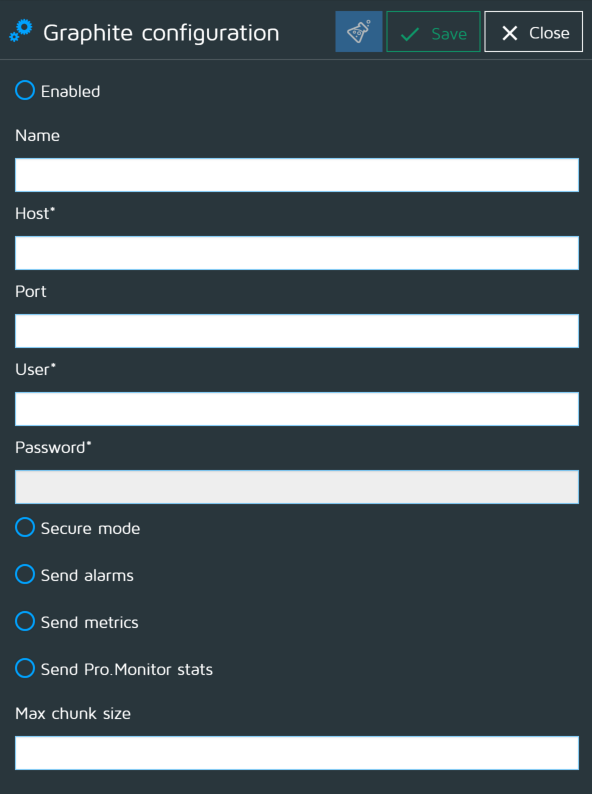Select the Port input box
The image size is (592, 794).
[297, 331]
